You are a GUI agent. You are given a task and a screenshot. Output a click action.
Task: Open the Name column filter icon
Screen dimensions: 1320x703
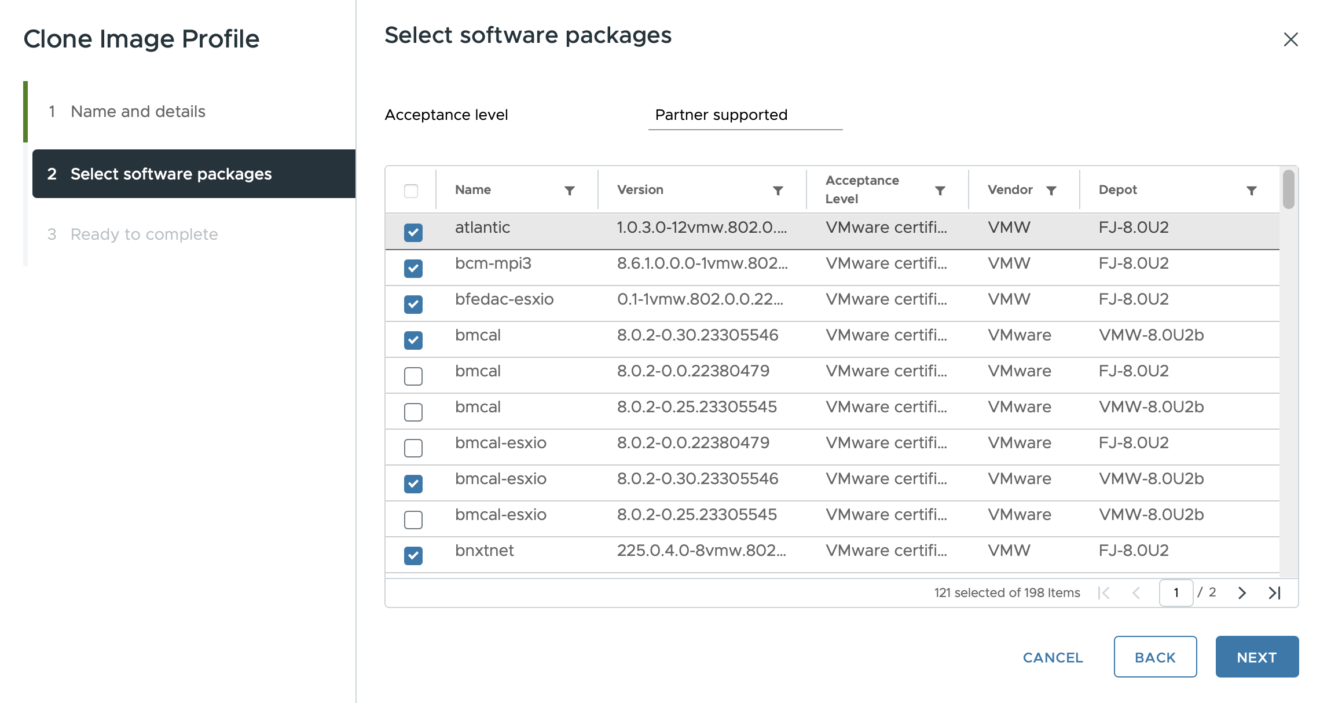[x=569, y=190]
